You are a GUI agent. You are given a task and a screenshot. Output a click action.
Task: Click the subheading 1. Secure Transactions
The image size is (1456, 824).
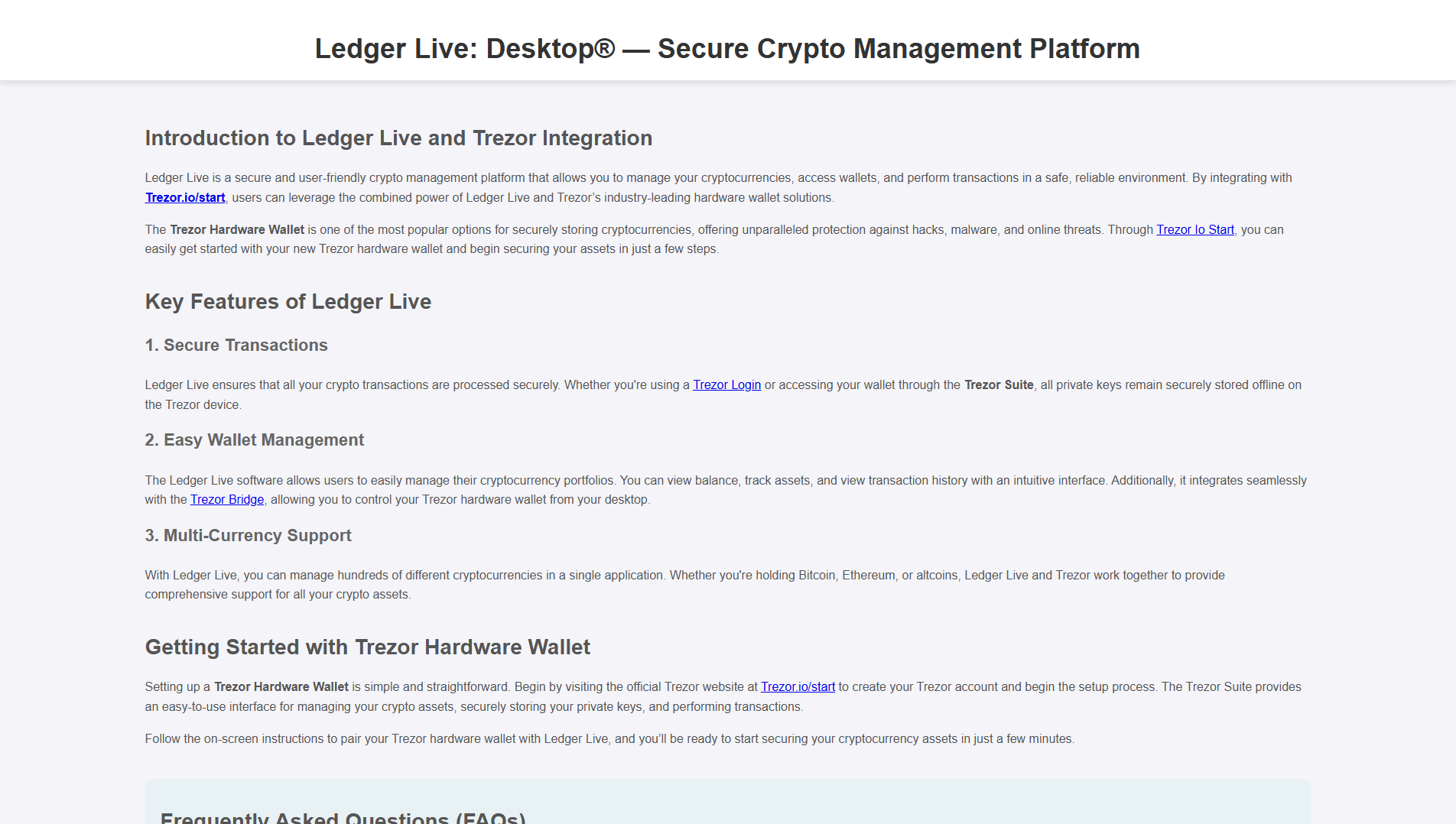[236, 345]
